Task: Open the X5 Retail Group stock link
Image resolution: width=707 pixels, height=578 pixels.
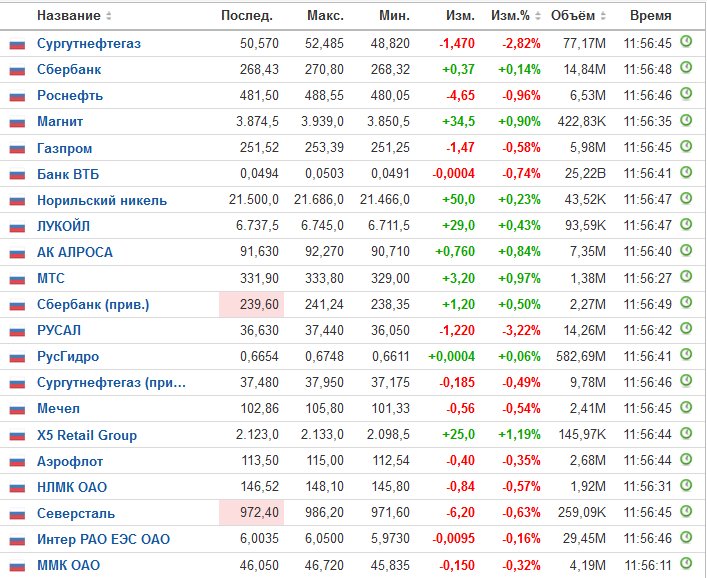Action: 87,435
